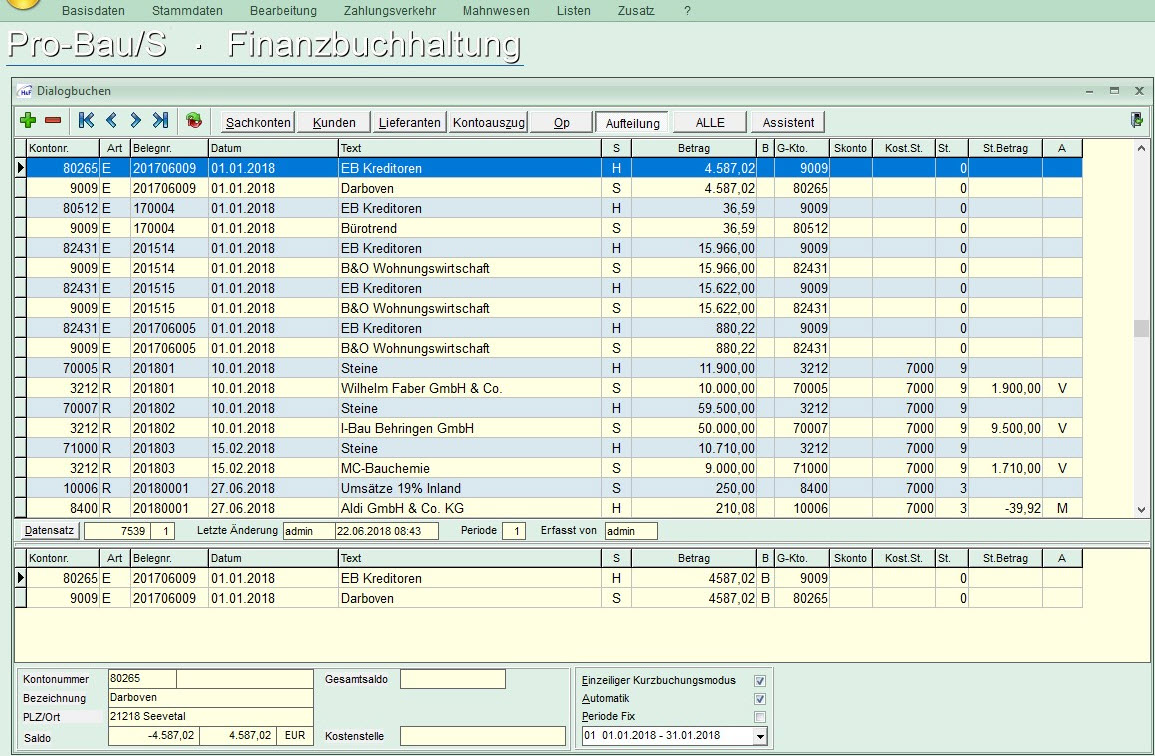This screenshot has height=756, width=1155.
Task: Go to next record arrow
Action: [x=136, y=121]
